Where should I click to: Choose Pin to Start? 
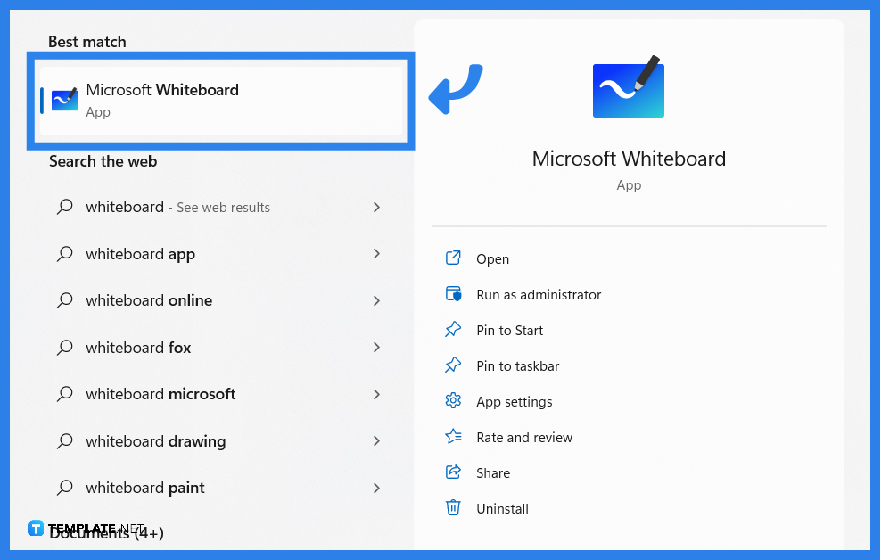tap(509, 331)
